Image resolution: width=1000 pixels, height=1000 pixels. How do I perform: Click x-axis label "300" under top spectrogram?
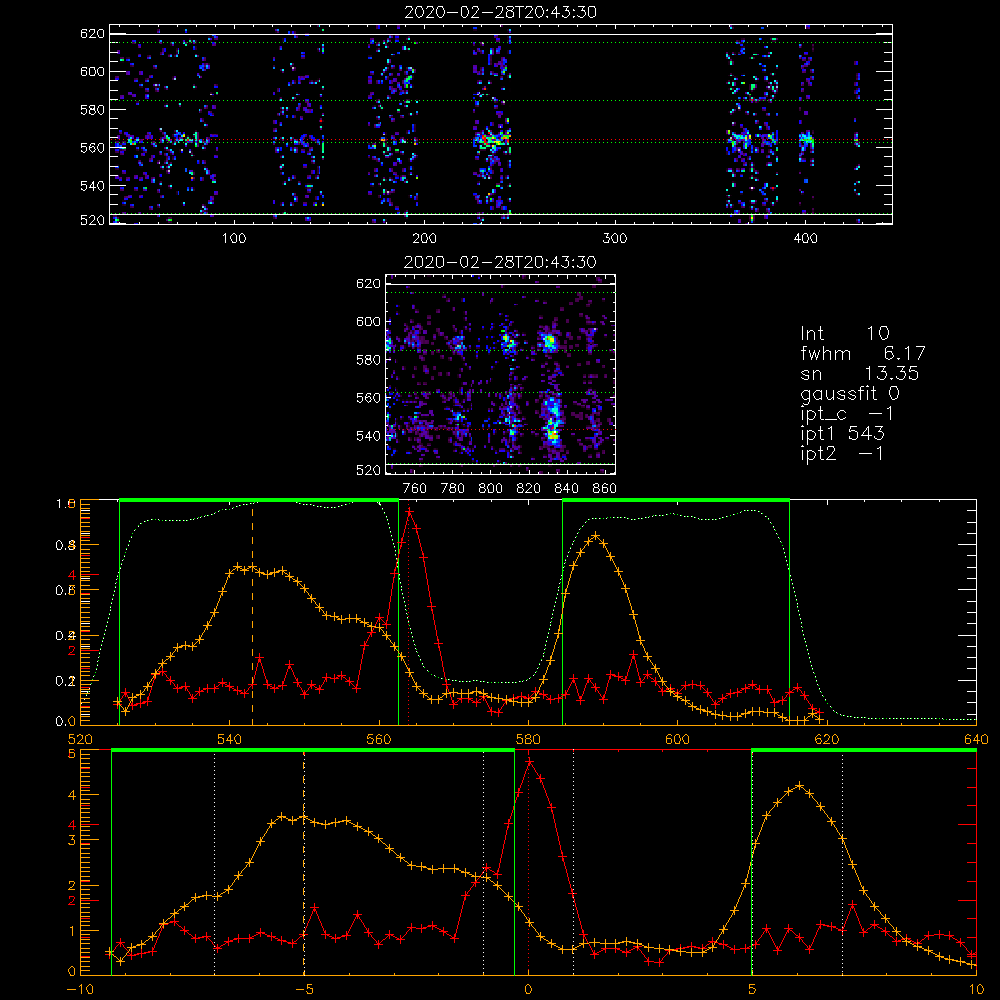tap(615, 239)
